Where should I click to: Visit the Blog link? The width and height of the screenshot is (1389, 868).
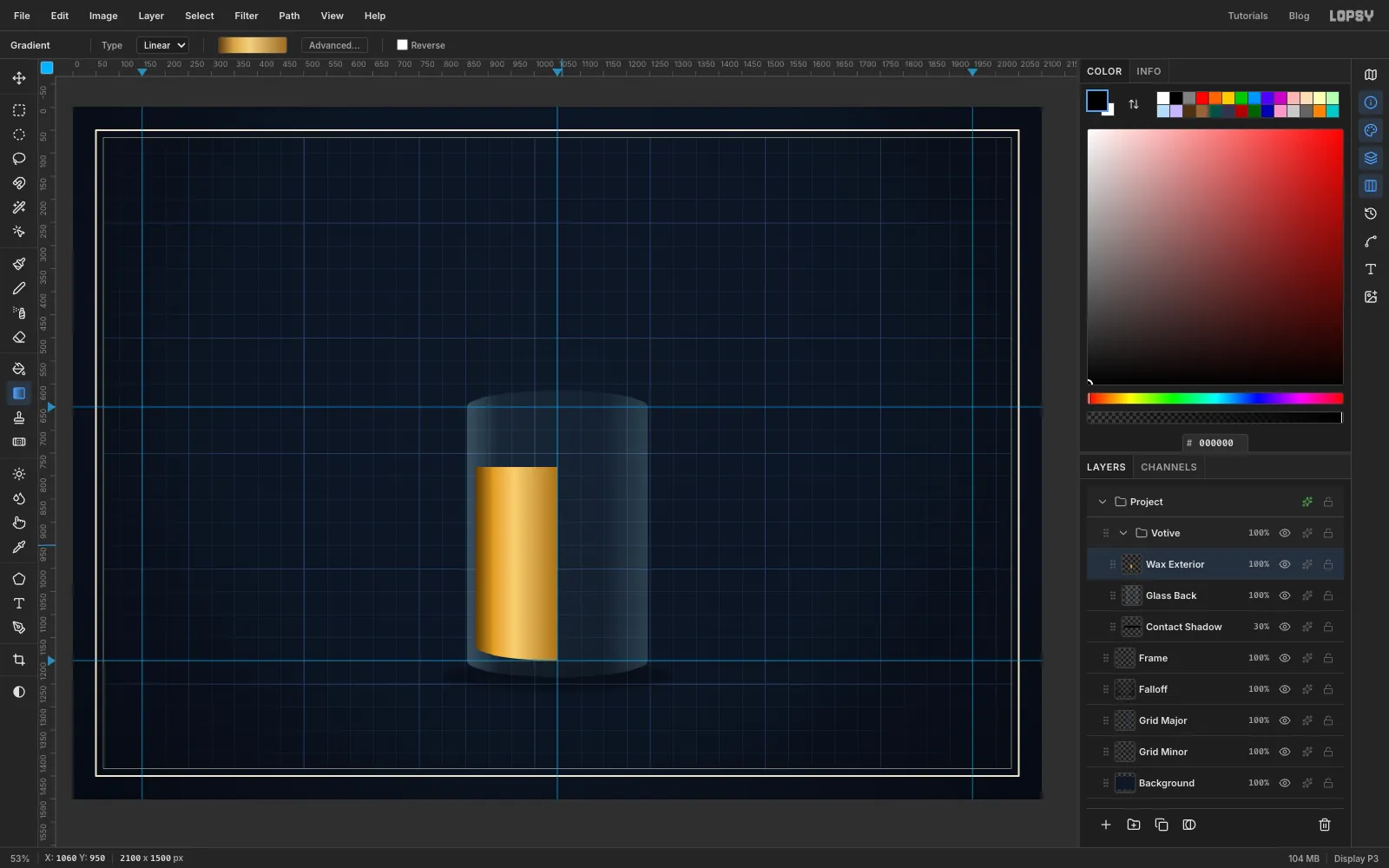point(1299,16)
